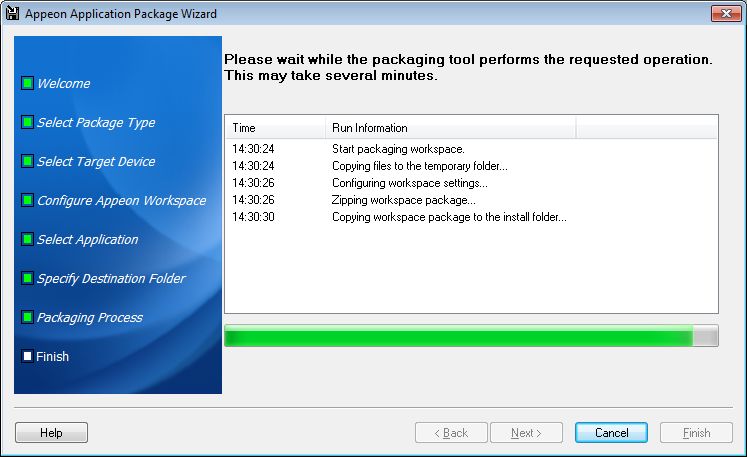The height and width of the screenshot is (457, 747).
Task: Click the 14:30:30 timestamp cell
Action: 253,217
